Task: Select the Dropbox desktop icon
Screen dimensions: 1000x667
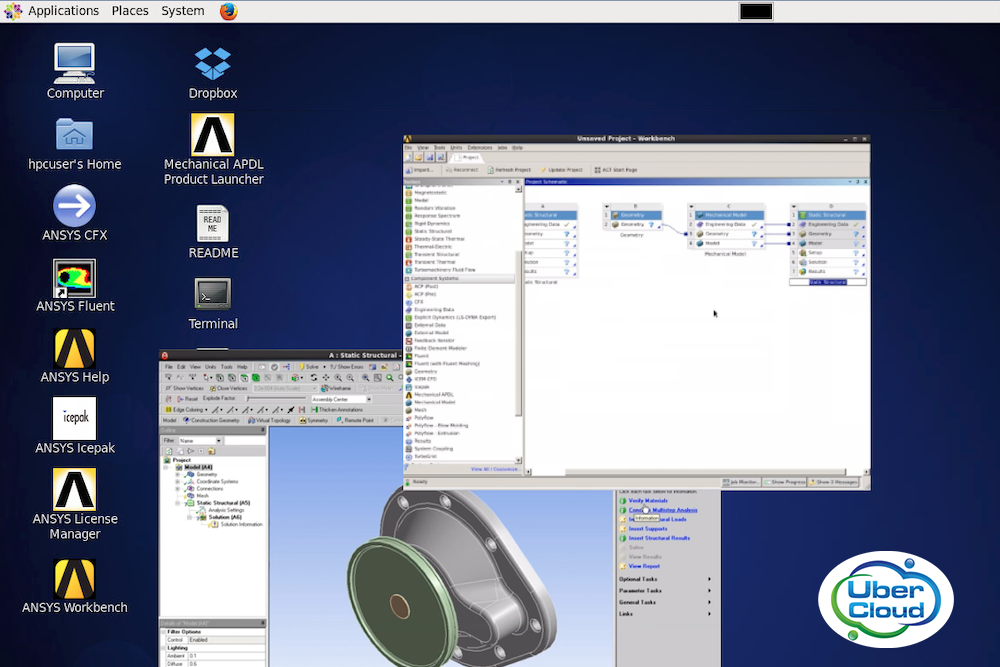Action: point(213,64)
